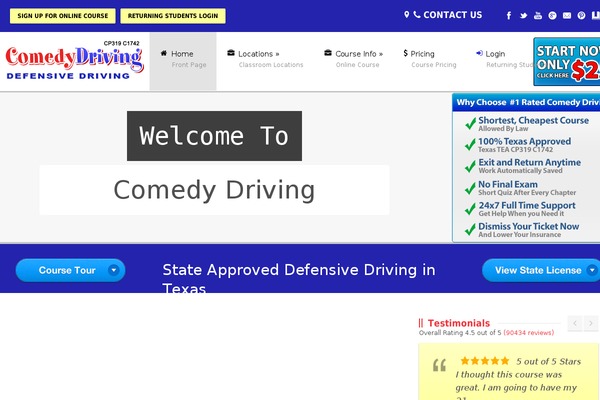Screen dimensions: 600x400
Task: Show the next testimonial
Action: pos(590,323)
